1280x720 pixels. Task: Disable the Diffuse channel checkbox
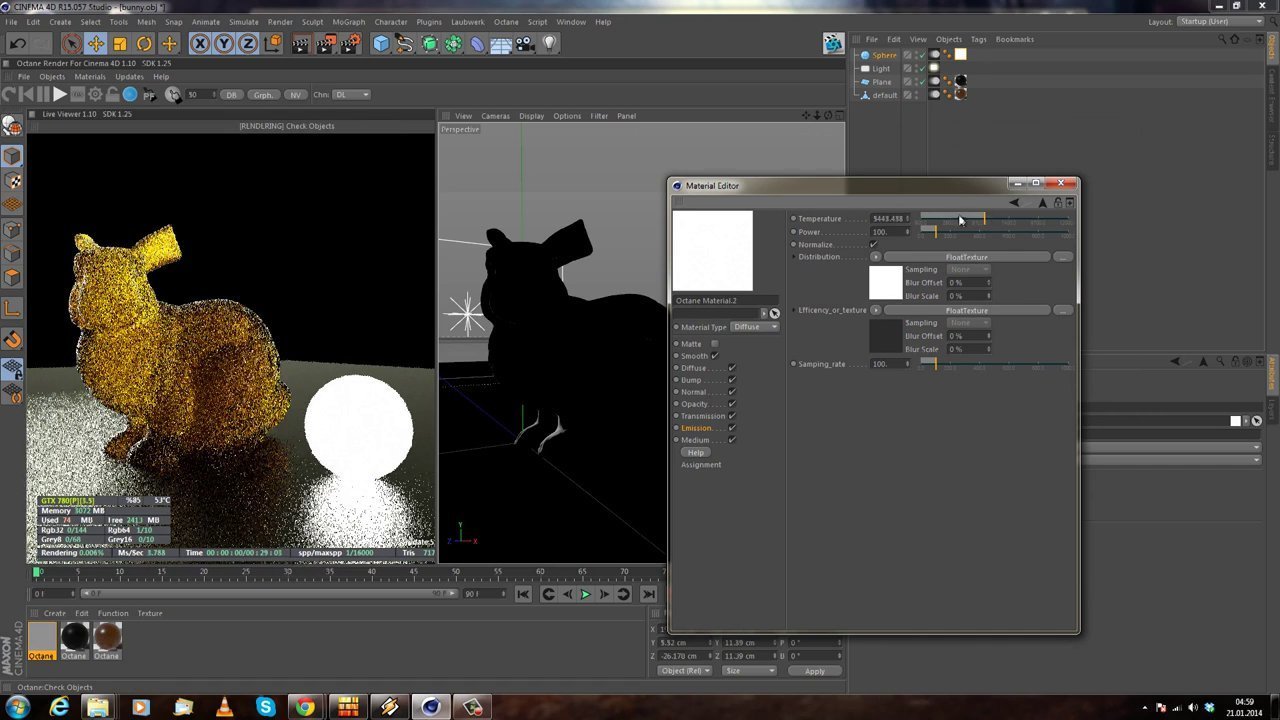(732, 368)
